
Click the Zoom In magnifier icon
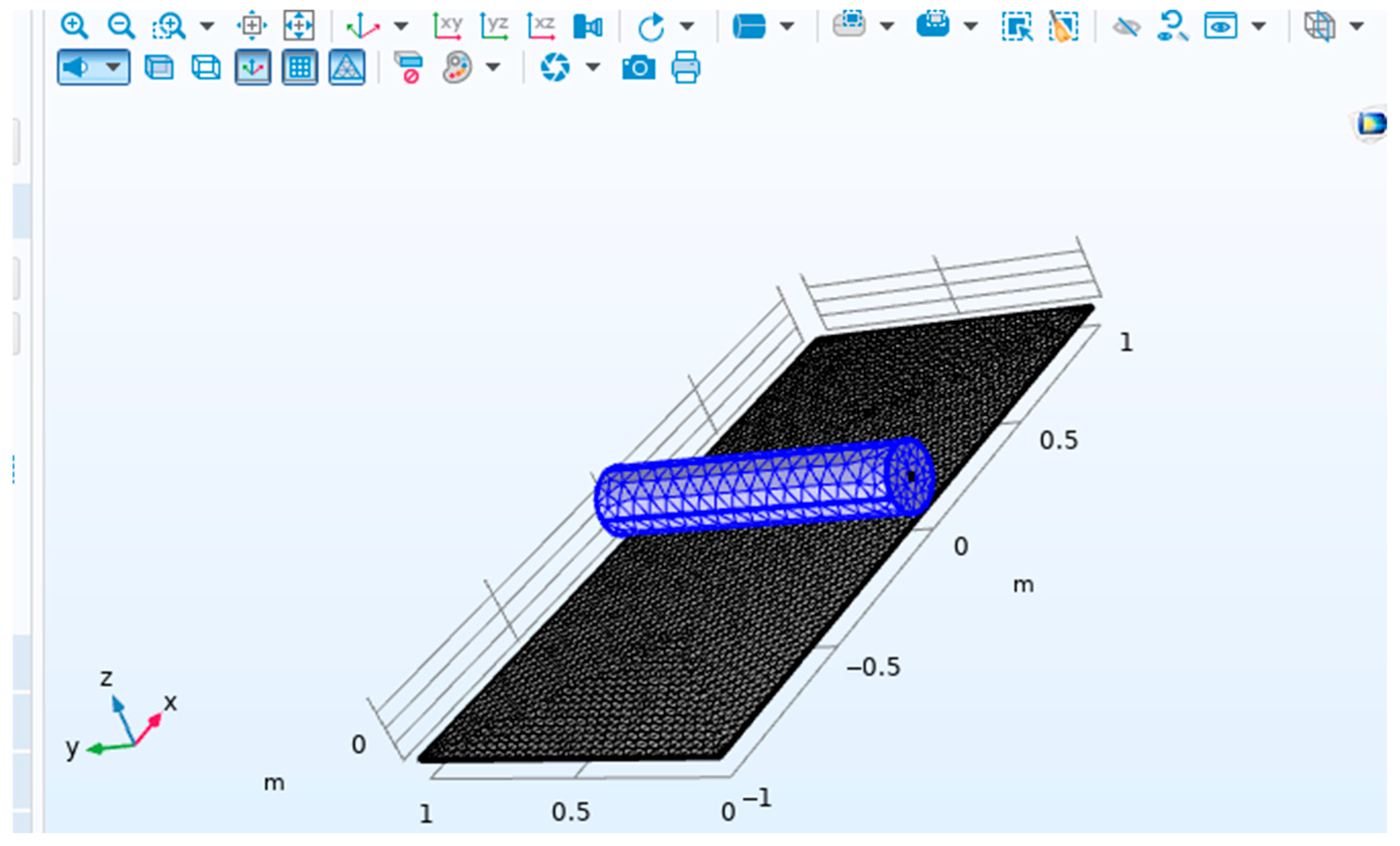point(74,26)
